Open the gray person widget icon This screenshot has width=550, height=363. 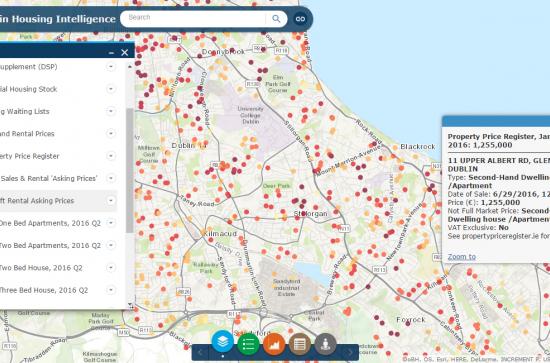pyautogui.click(x=326, y=344)
